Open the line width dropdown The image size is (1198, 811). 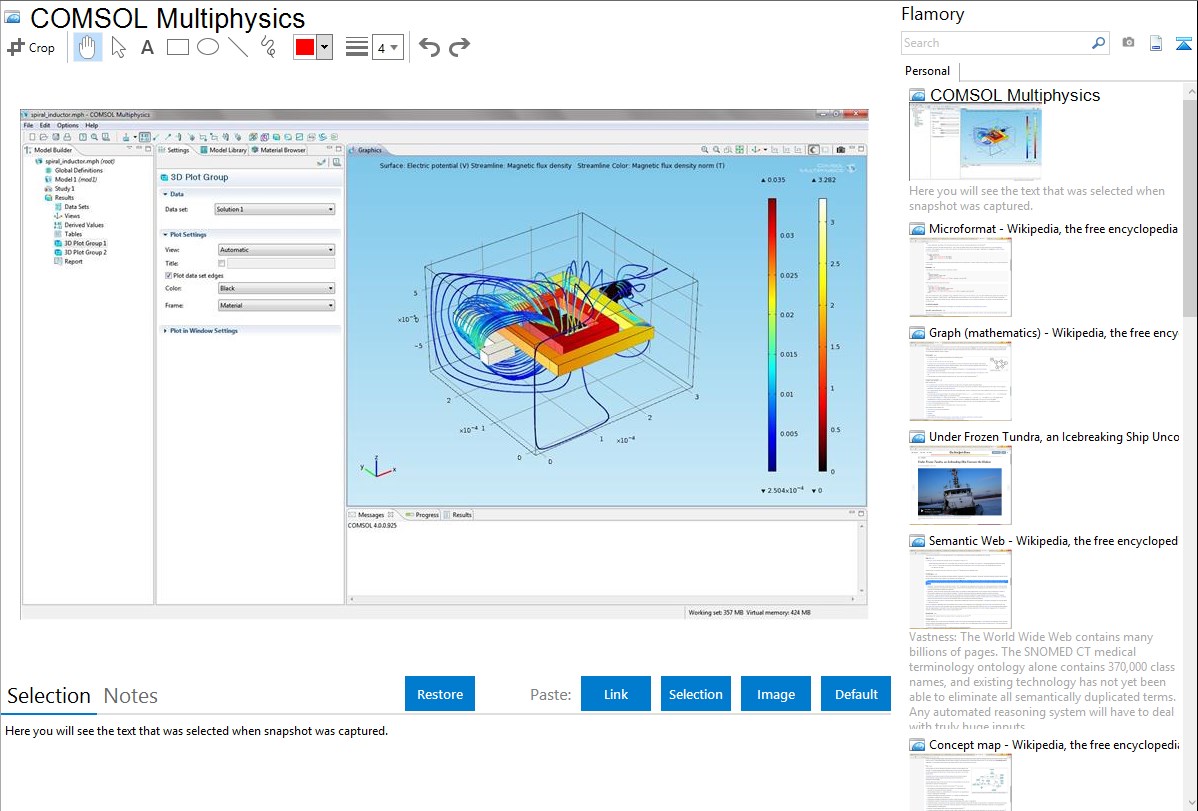(x=387, y=47)
